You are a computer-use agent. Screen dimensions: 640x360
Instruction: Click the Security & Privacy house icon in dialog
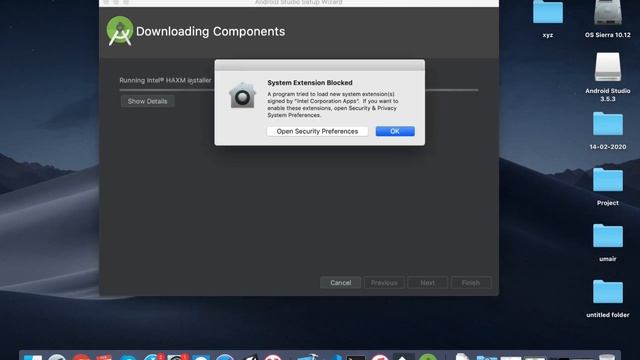coord(242,96)
